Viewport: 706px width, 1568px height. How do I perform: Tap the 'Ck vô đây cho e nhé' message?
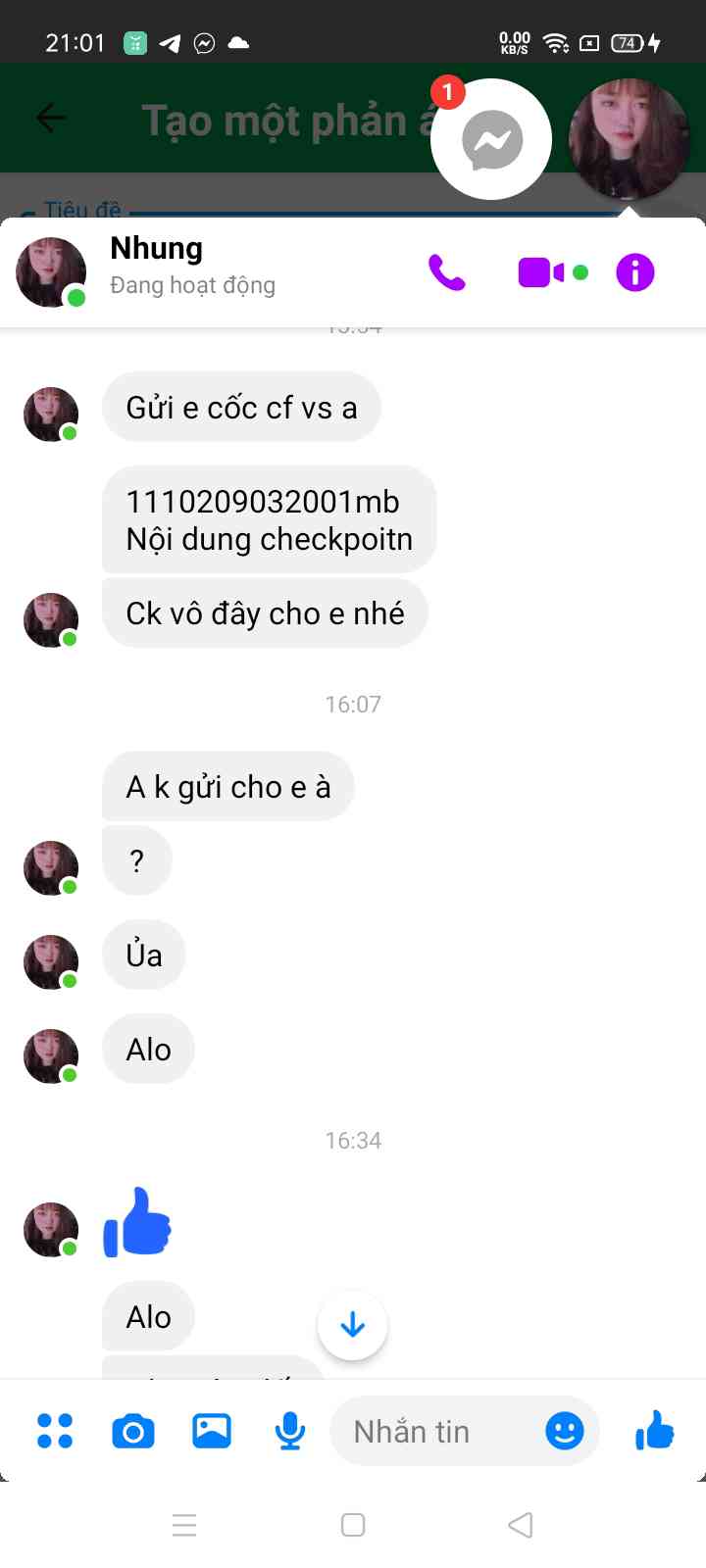tap(265, 613)
